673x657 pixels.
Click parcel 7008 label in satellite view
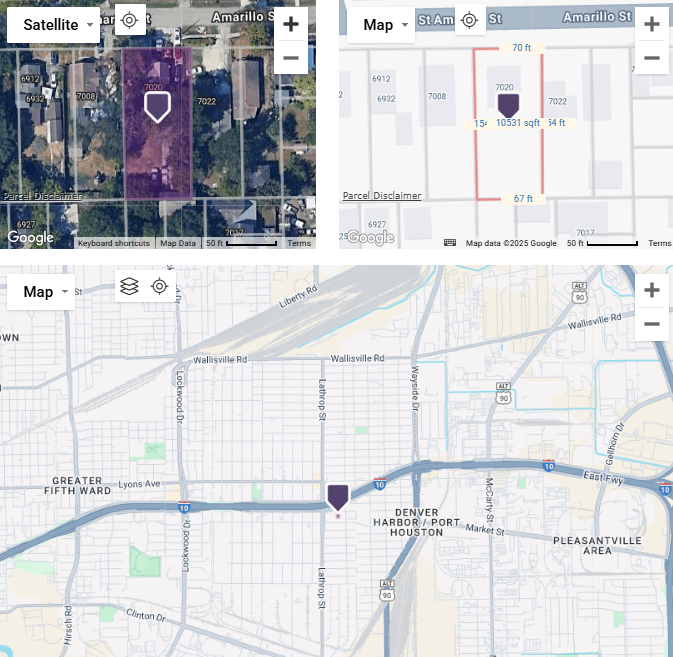pos(86,96)
